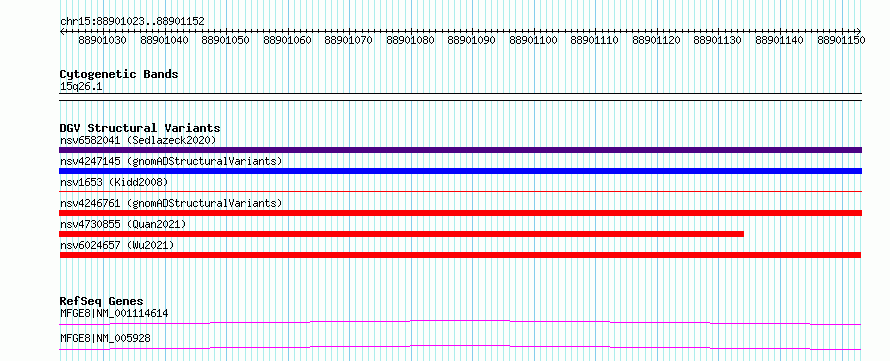Click the dark purple nsv6582041 variant bar
This screenshot has height=361, width=890.
click(460, 150)
